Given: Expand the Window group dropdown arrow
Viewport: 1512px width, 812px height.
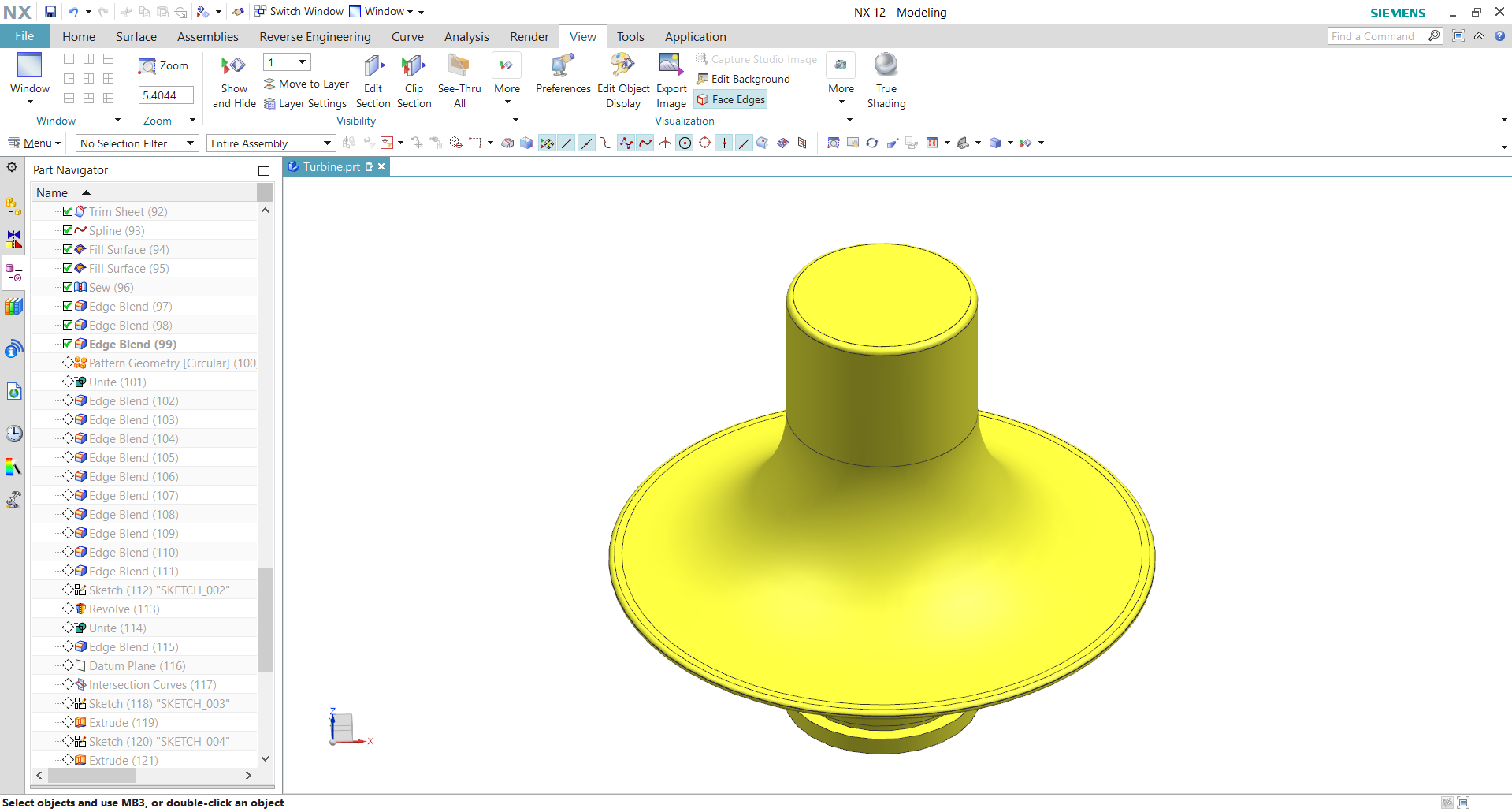Looking at the screenshot, I should 117,121.
